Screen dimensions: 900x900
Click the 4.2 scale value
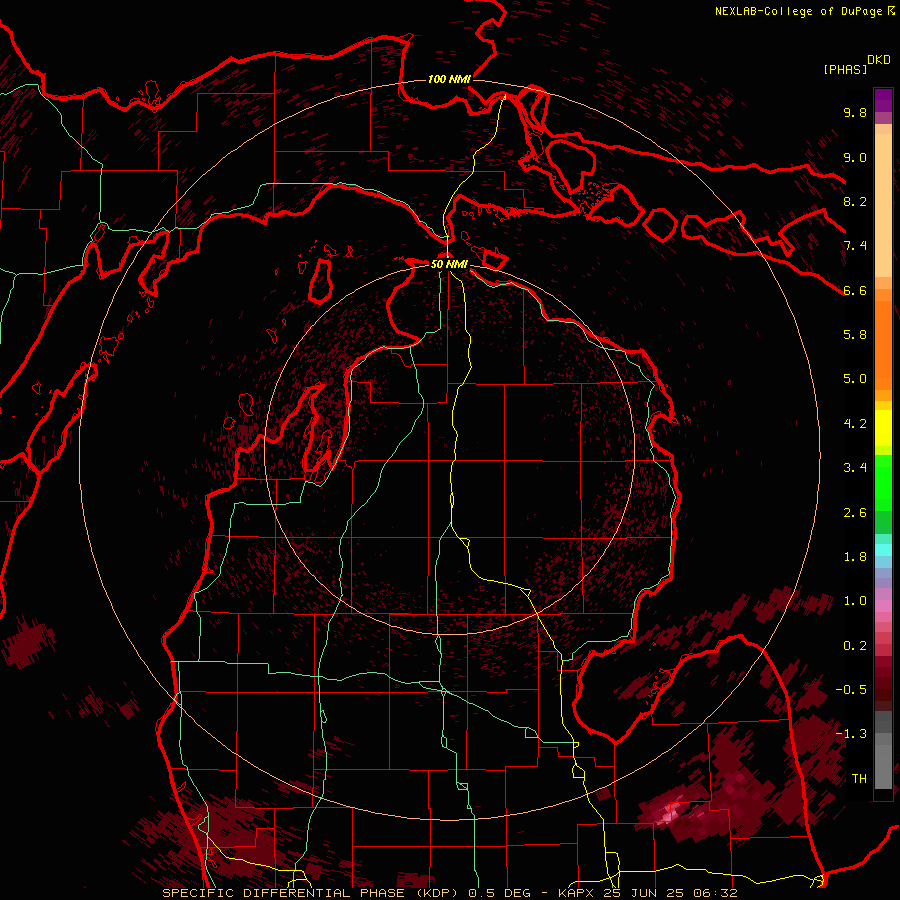pyautogui.click(x=855, y=424)
